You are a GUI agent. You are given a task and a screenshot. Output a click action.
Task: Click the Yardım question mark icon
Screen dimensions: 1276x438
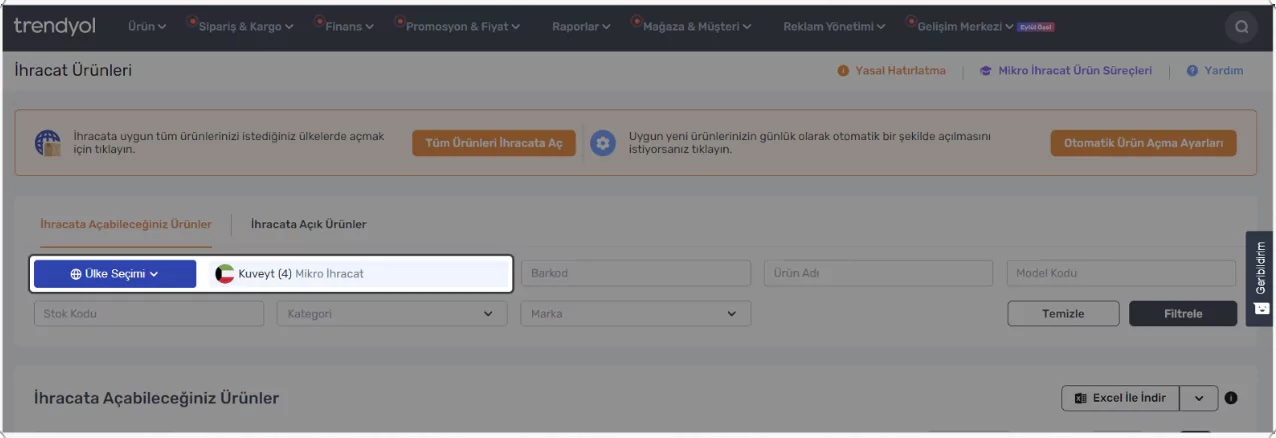point(1192,71)
